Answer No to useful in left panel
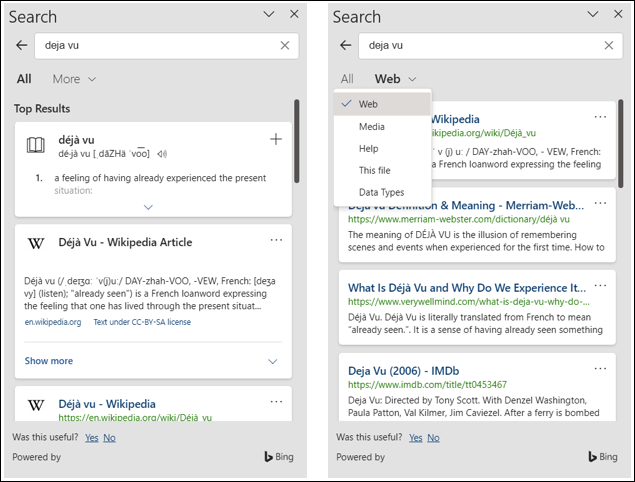The image size is (635, 482). pyautogui.click(x=109, y=438)
